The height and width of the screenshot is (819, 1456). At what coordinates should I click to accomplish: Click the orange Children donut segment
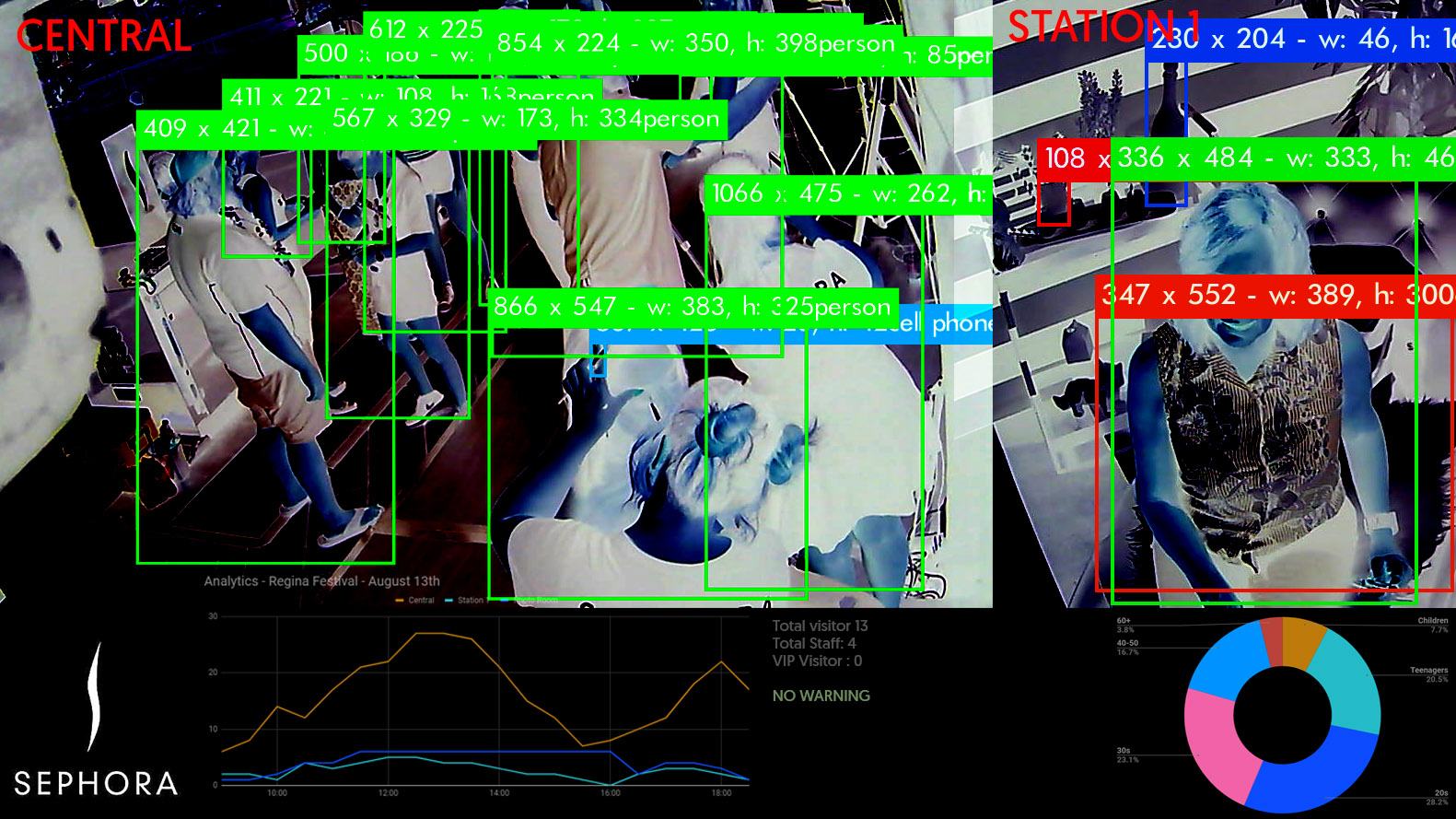[x=1301, y=640]
